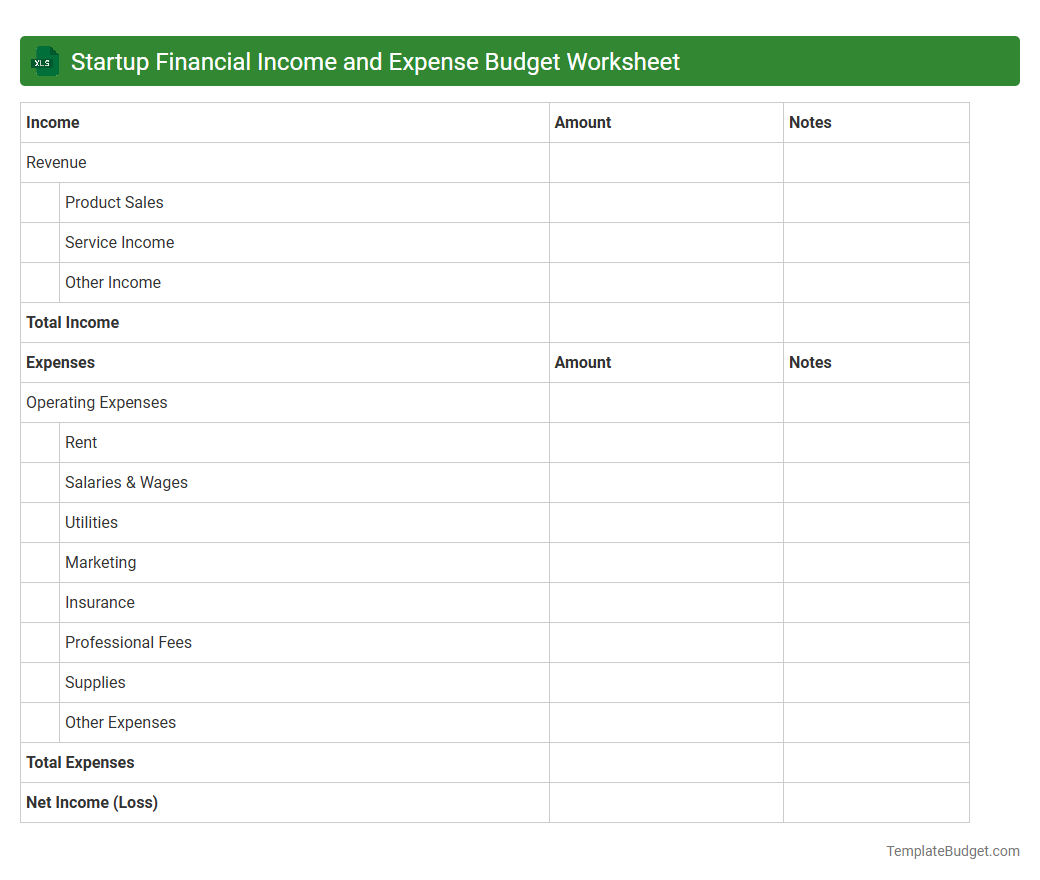
Task: Click the Notes cell for Utilities
Action: point(875,522)
